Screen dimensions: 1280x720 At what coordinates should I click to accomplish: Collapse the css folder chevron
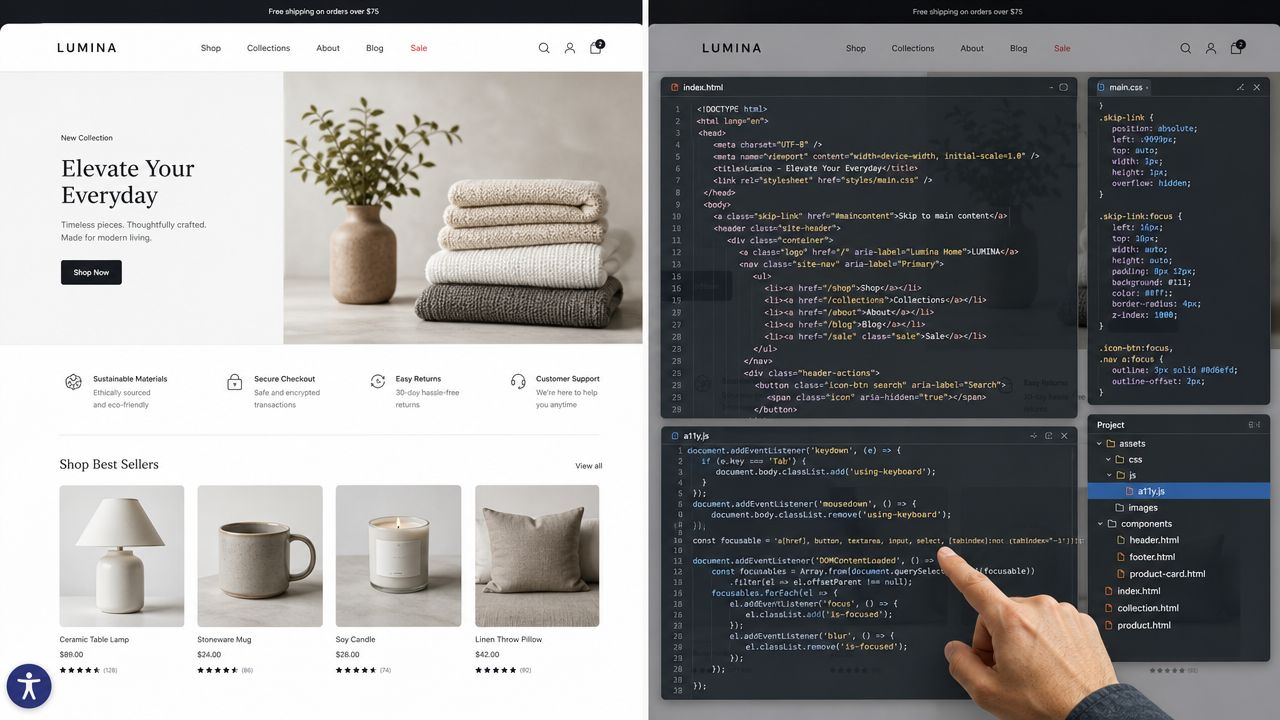(1109, 460)
